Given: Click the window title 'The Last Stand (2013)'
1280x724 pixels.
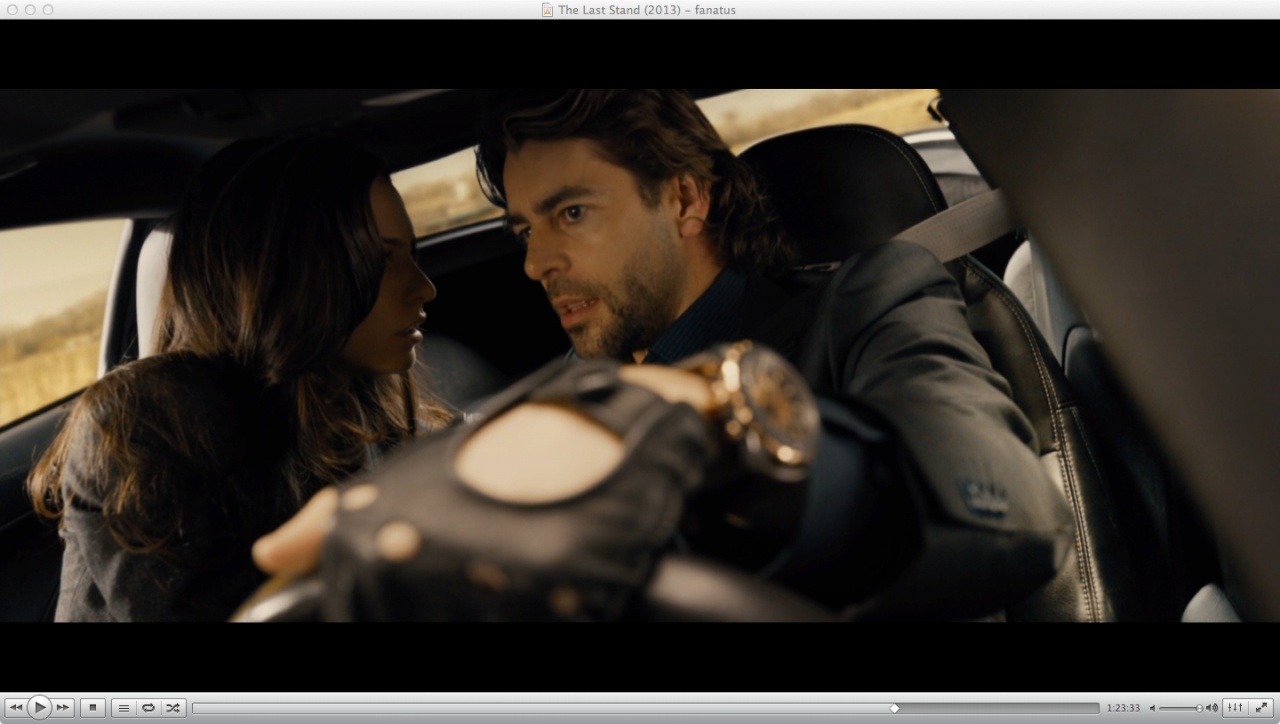Looking at the screenshot, I should (x=611, y=10).
